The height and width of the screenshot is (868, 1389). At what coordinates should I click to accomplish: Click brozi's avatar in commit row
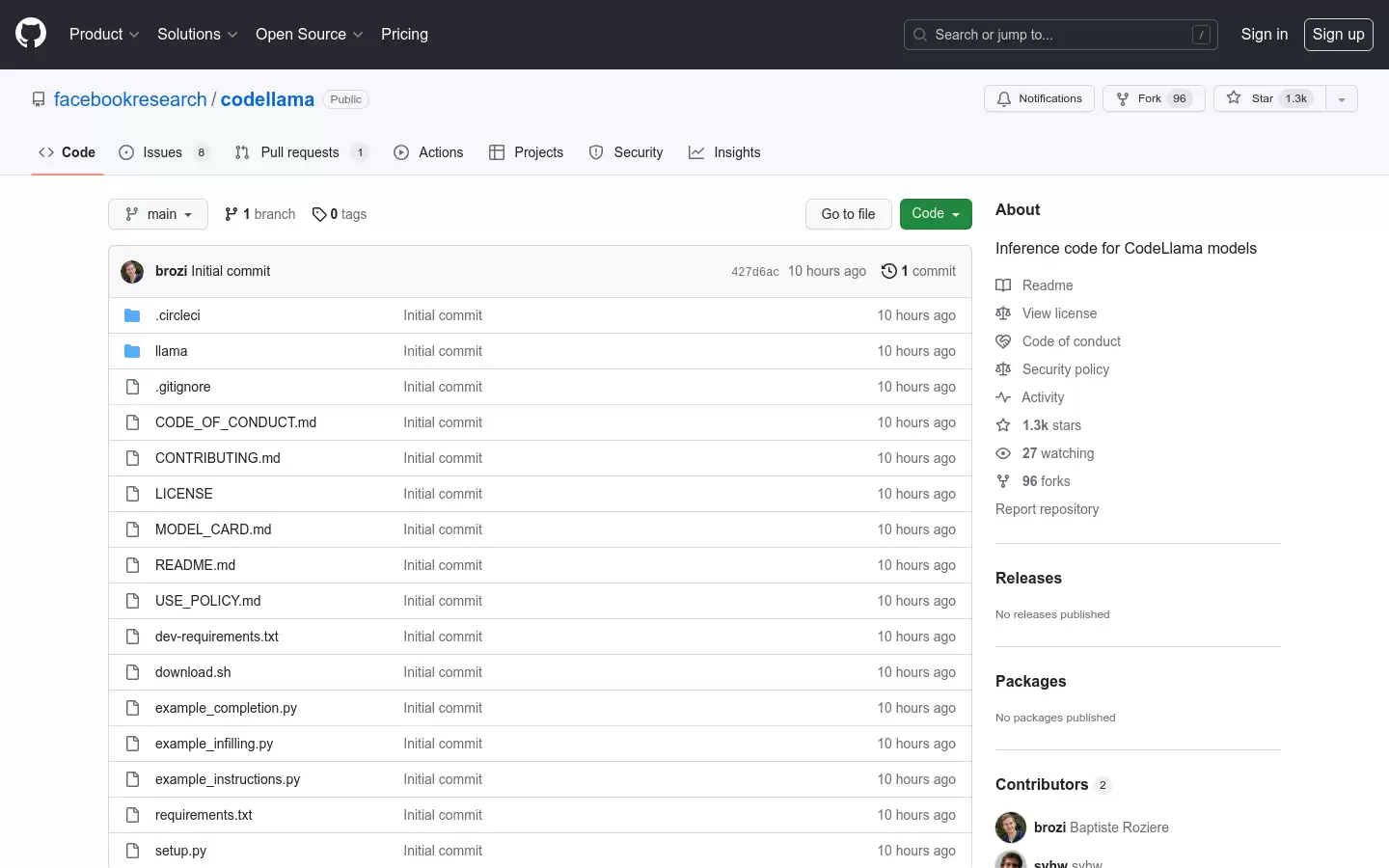[132, 271]
